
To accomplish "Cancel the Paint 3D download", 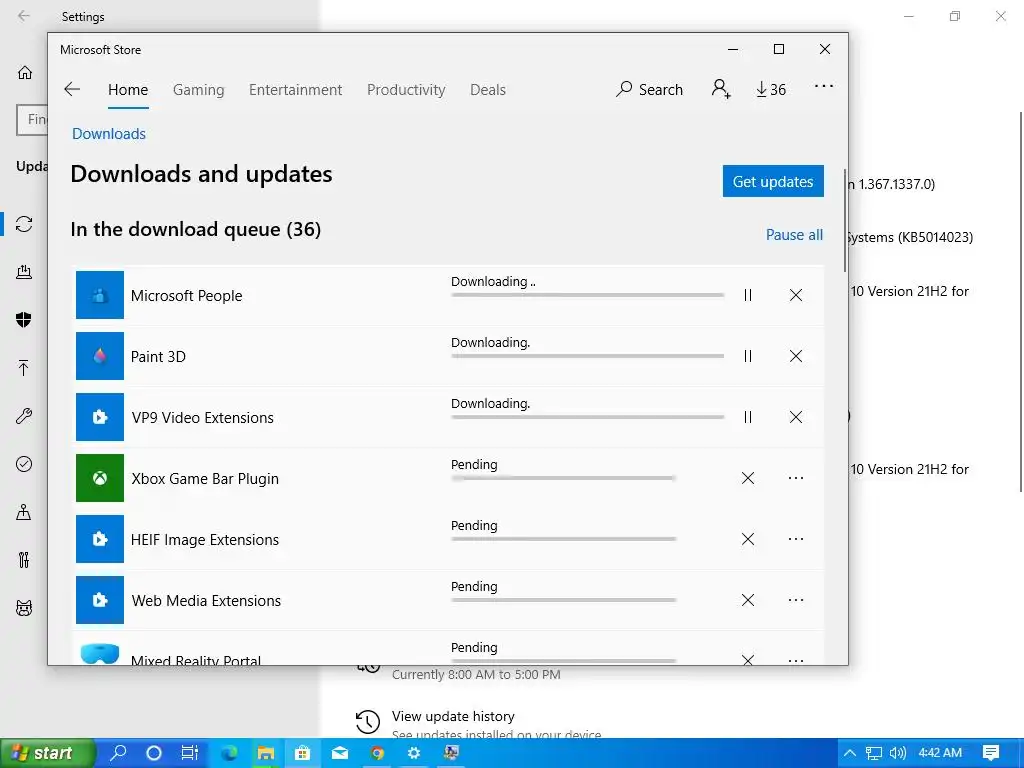I will tap(795, 356).
